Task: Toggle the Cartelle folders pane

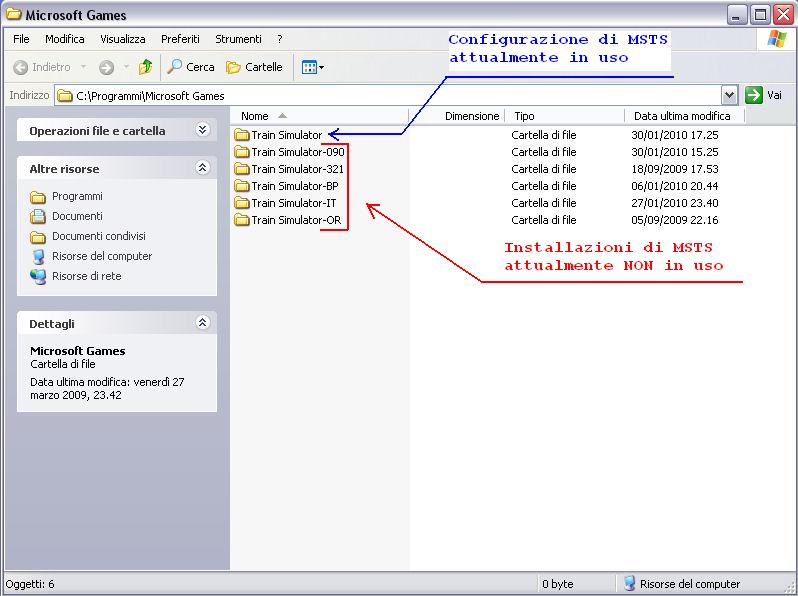Action: tap(254, 67)
